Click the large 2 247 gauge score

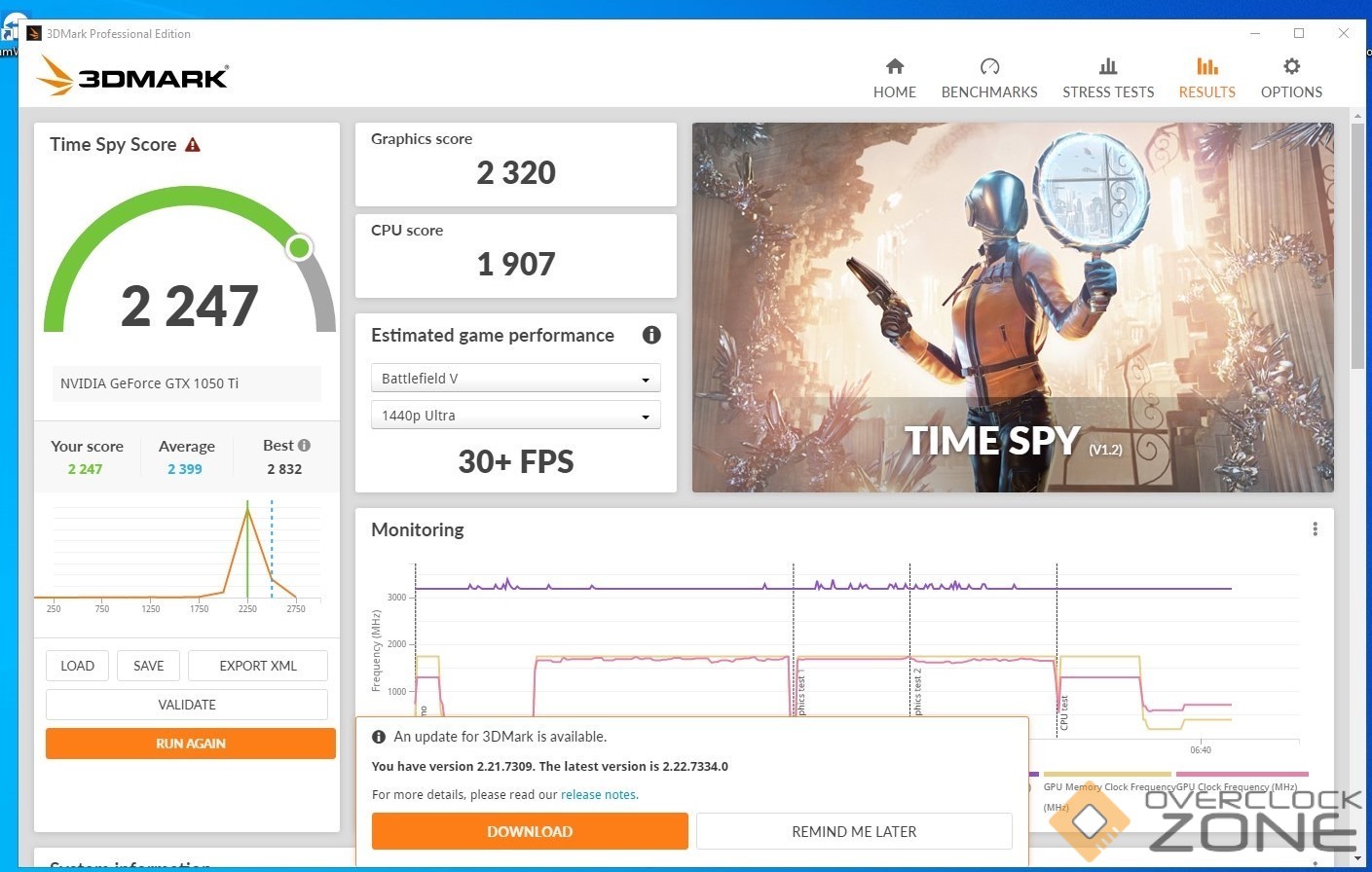pyautogui.click(x=190, y=306)
